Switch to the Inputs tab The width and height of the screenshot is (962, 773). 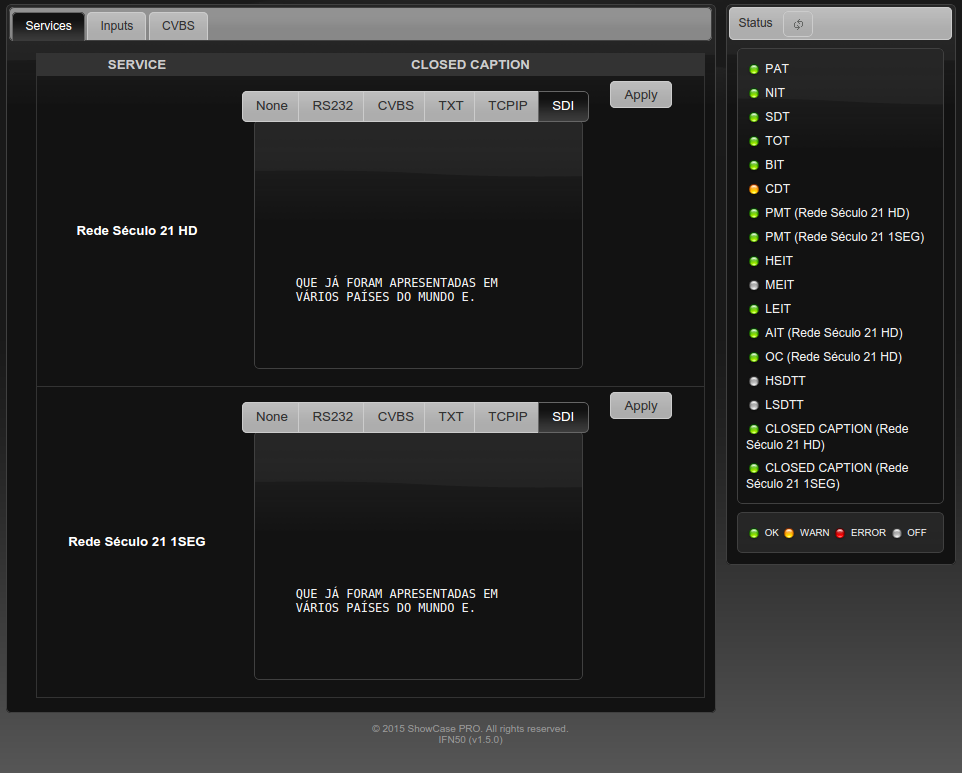[116, 26]
